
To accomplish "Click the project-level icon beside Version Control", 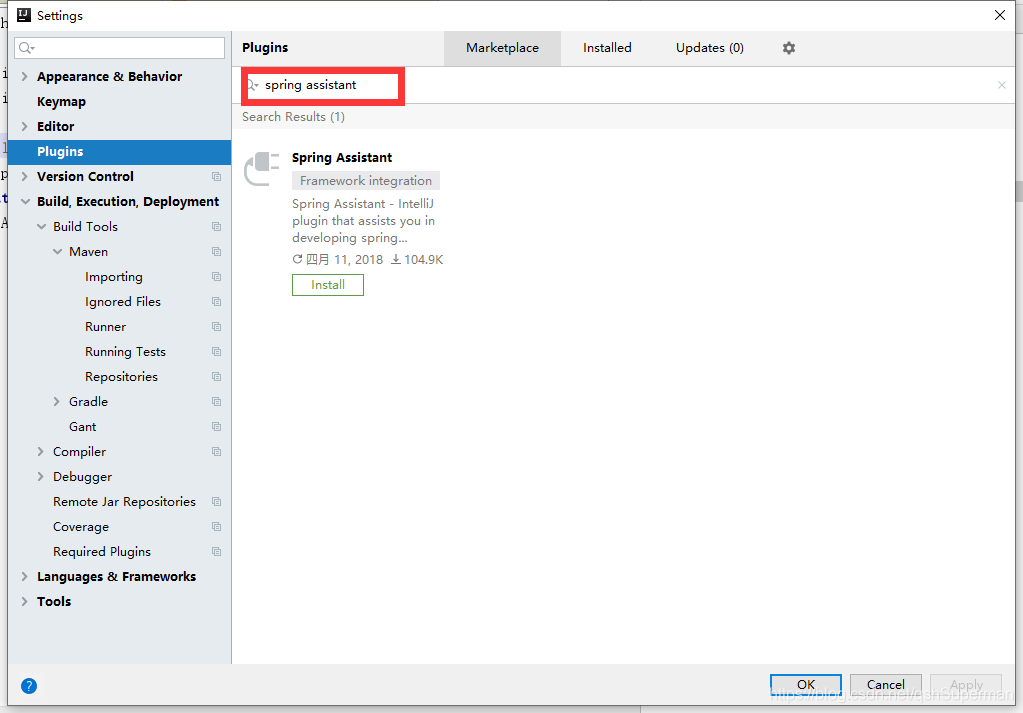I will [217, 177].
